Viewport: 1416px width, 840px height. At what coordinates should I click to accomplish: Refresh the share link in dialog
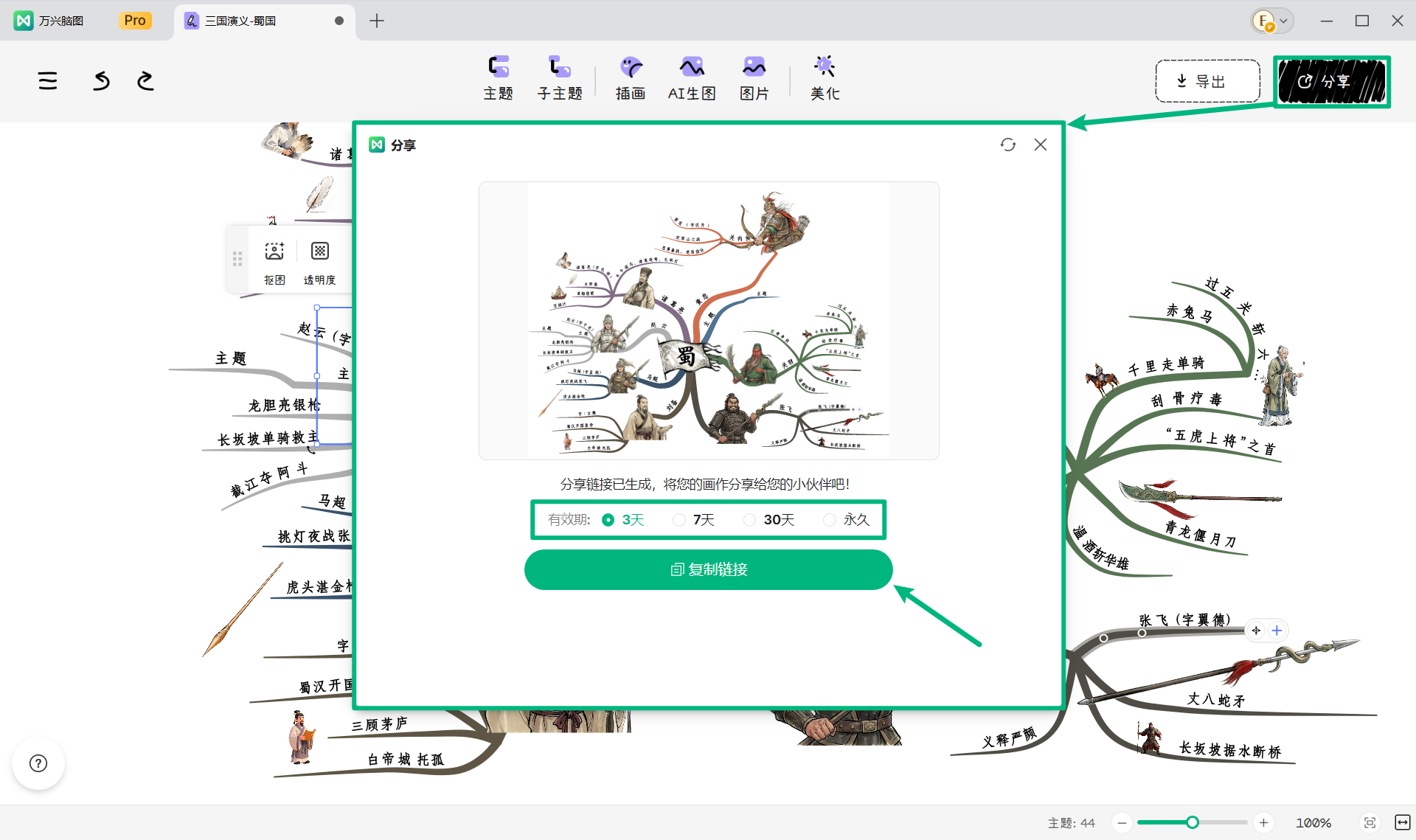(1008, 145)
